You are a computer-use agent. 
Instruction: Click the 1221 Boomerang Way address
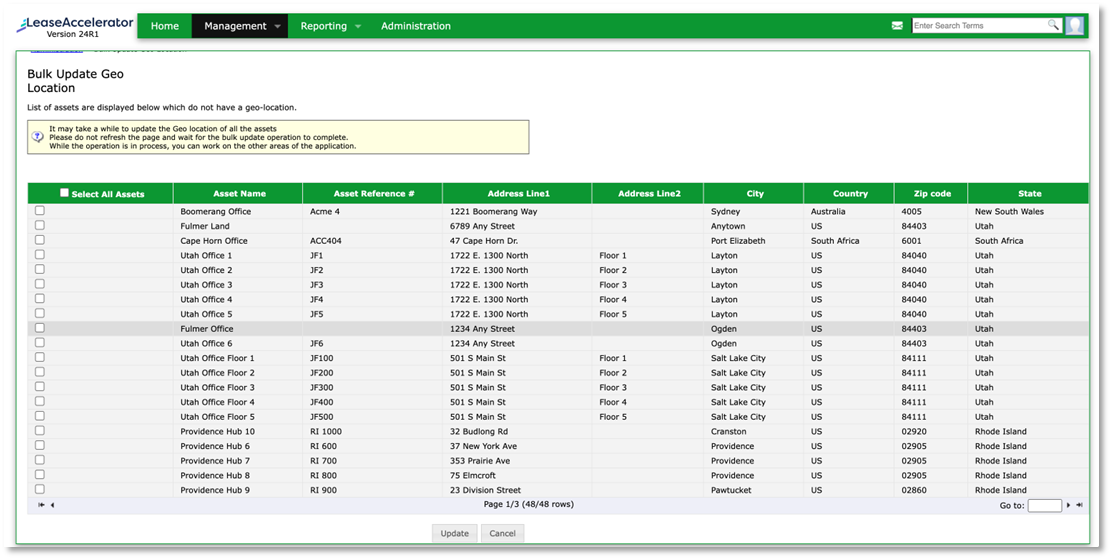pos(494,211)
